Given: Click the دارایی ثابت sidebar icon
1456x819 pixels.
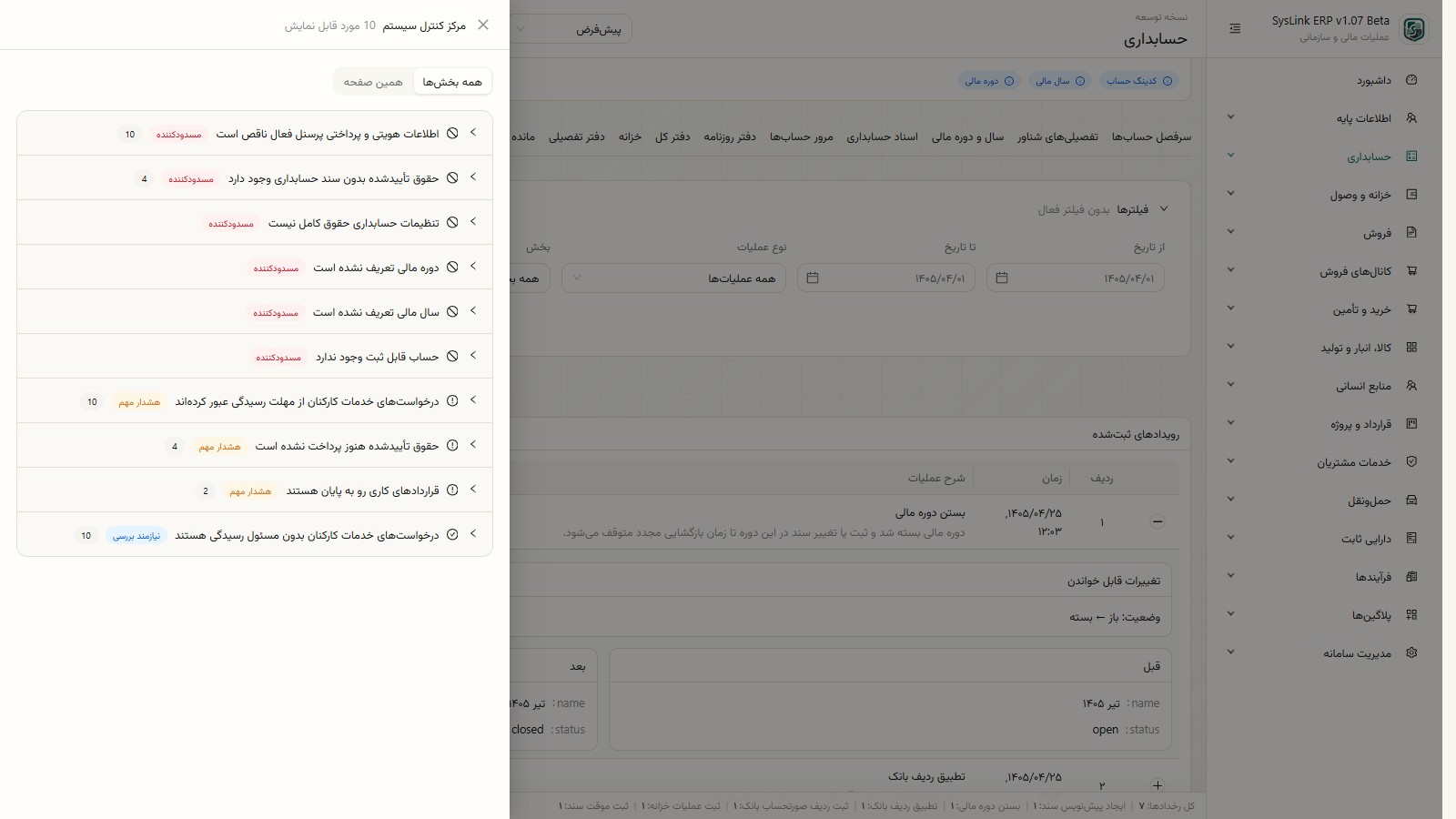Looking at the screenshot, I should coord(1411,539).
